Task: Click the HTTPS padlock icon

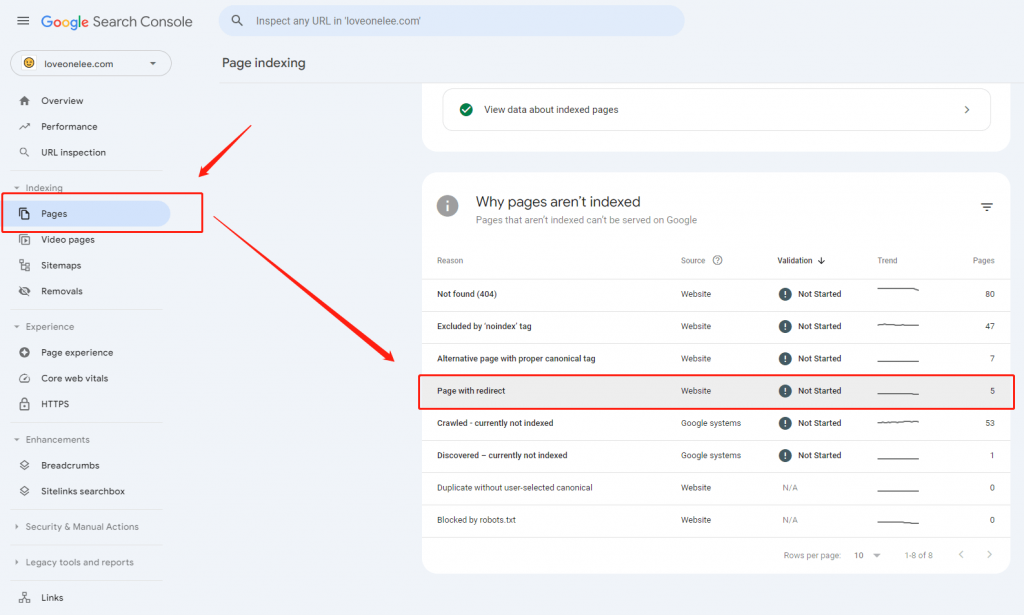Action: click(24, 404)
